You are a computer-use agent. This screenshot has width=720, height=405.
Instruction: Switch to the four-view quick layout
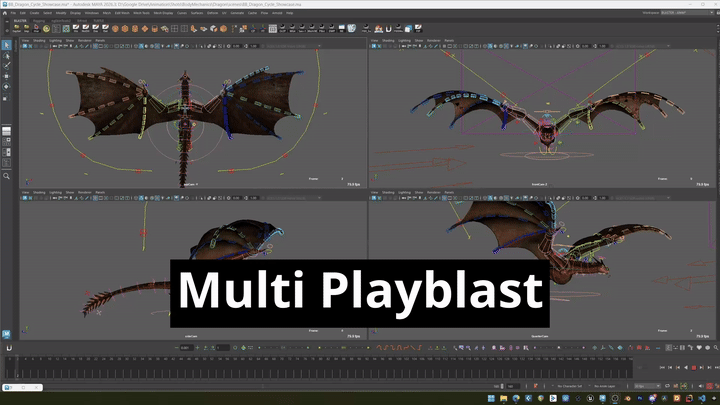[6, 141]
